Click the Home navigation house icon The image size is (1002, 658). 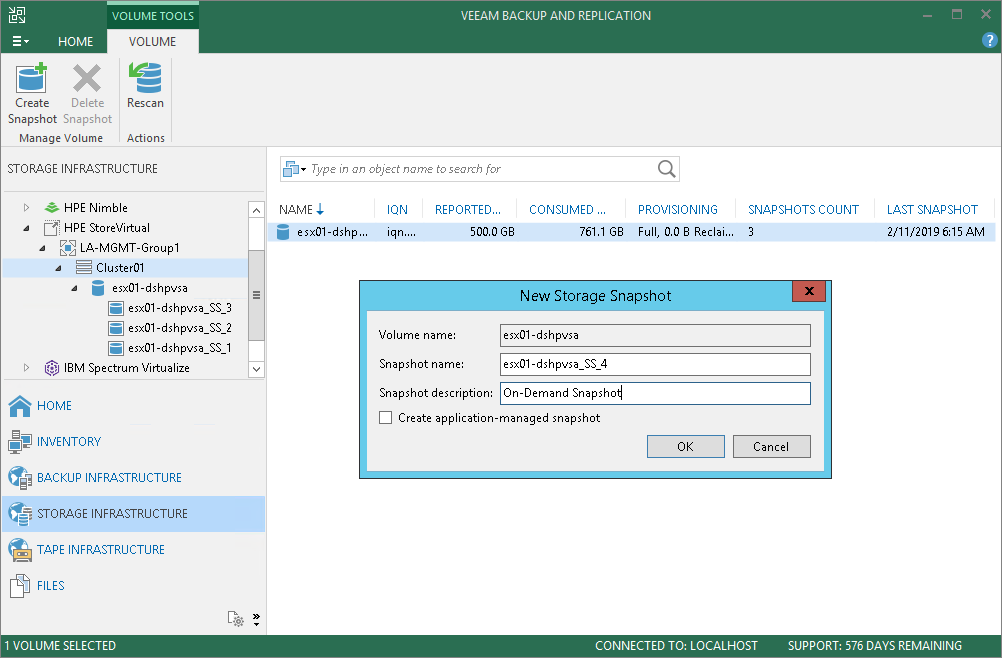point(20,406)
